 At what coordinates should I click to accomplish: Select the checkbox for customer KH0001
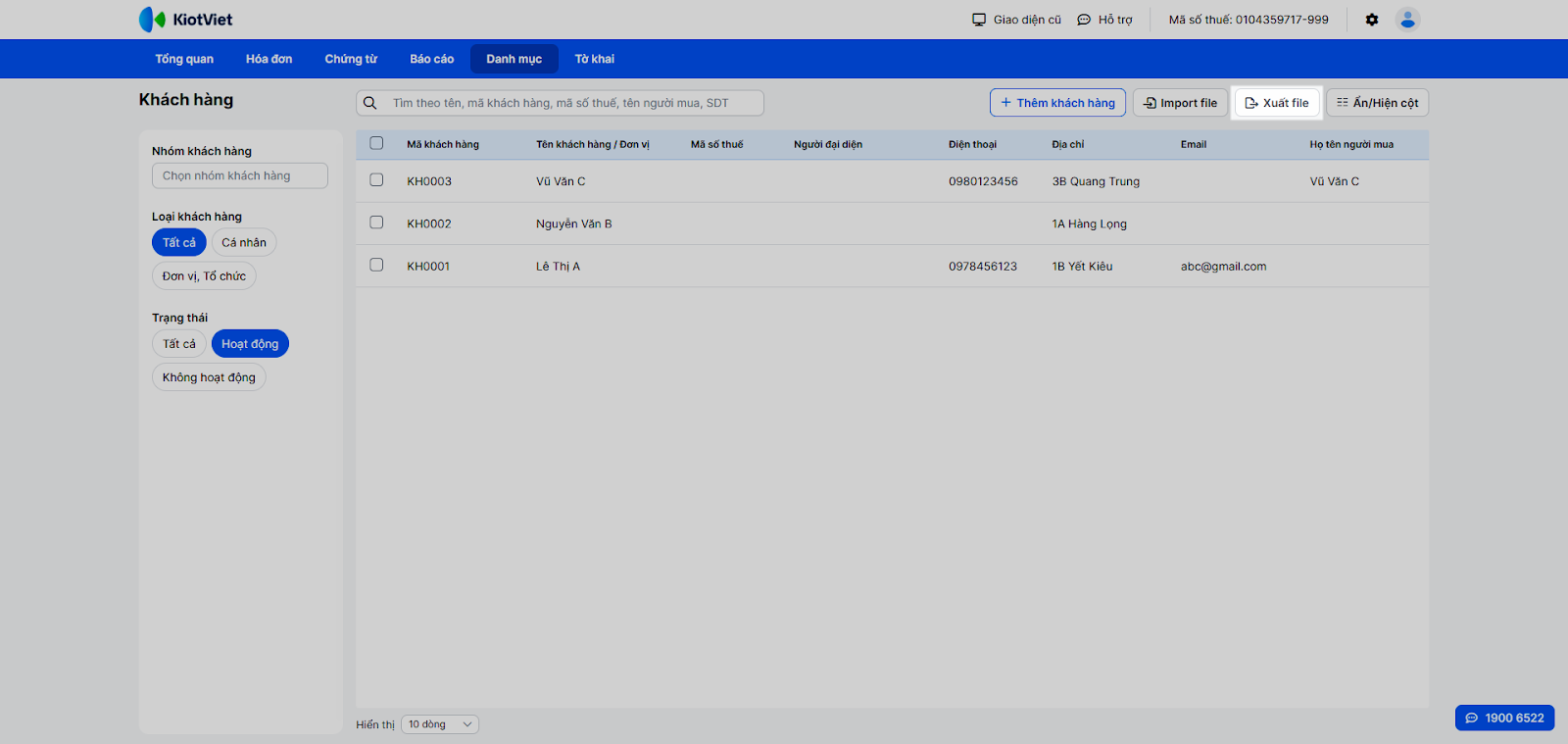tap(376, 265)
